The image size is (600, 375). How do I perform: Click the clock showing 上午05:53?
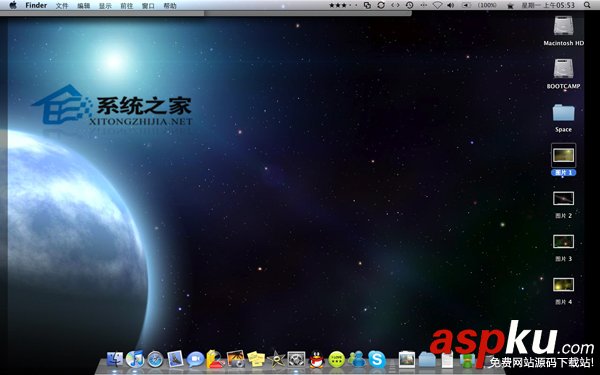pyautogui.click(x=548, y=5)
